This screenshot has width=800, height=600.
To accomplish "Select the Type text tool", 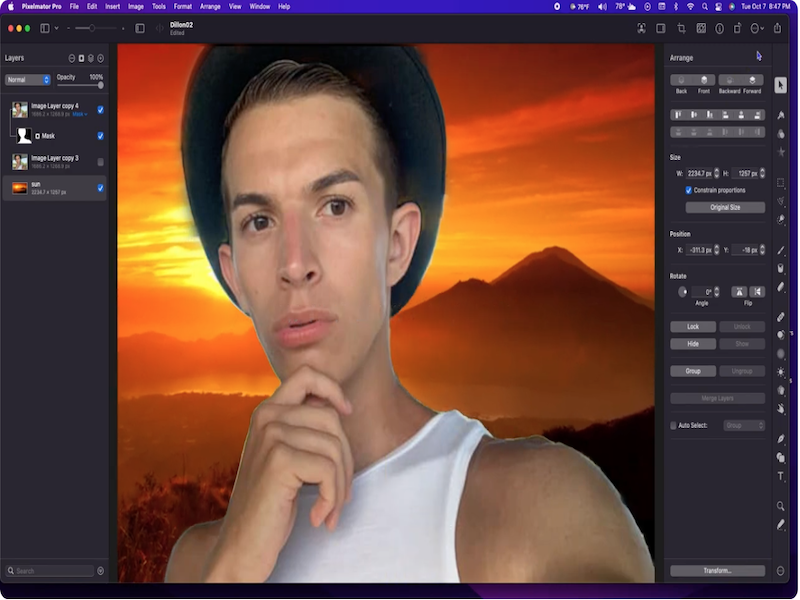I will 781,476.
